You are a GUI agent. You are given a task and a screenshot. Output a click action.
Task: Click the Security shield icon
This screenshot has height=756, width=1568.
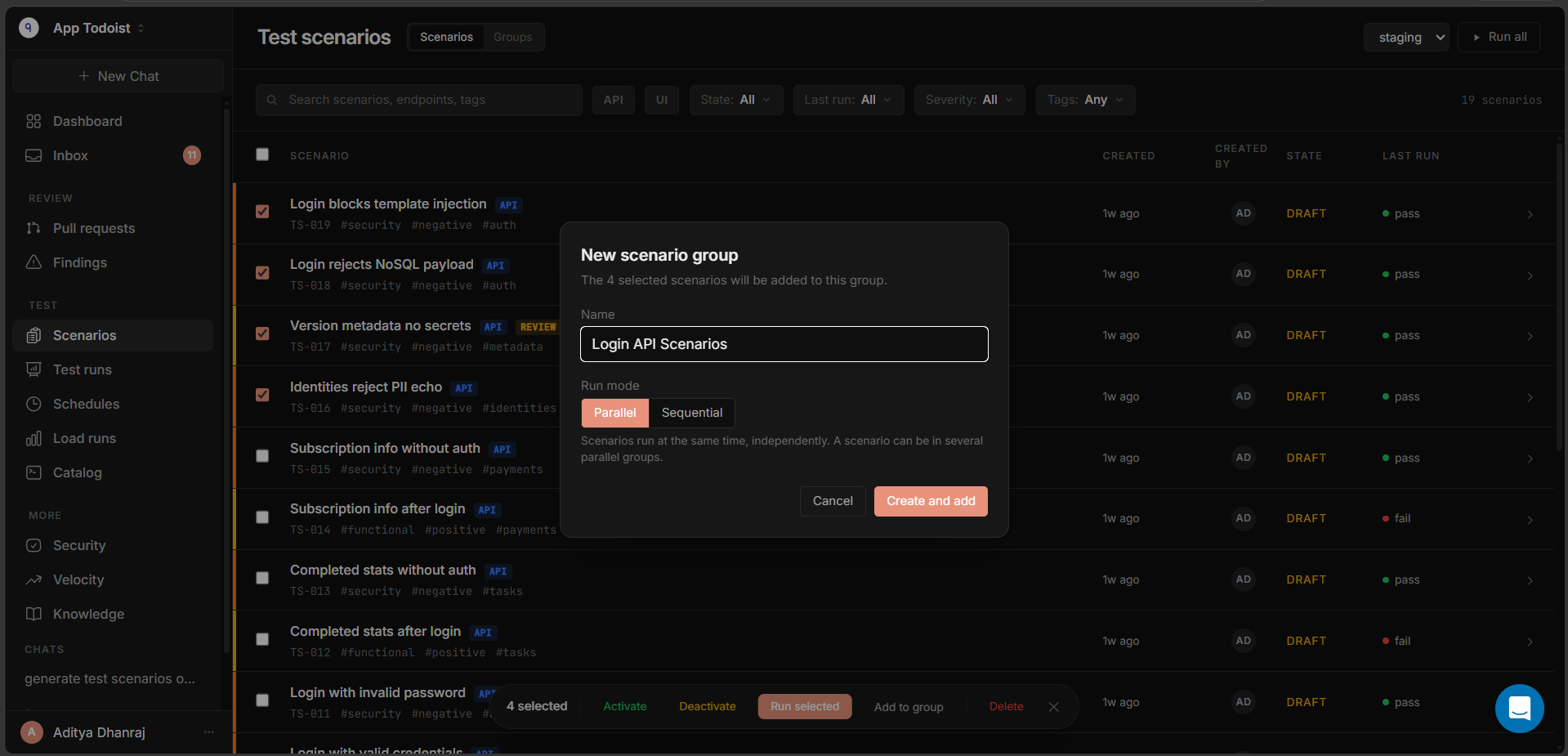tap(34, 545)
